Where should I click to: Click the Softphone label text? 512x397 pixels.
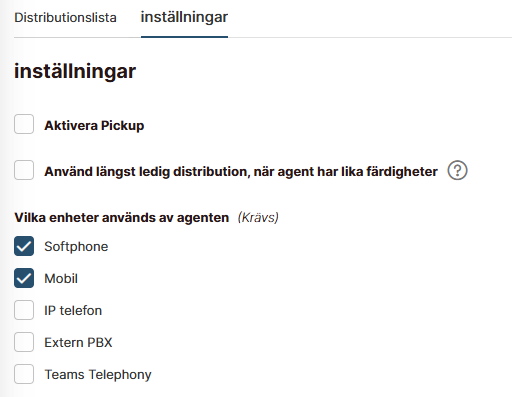(x=76, y=247)
